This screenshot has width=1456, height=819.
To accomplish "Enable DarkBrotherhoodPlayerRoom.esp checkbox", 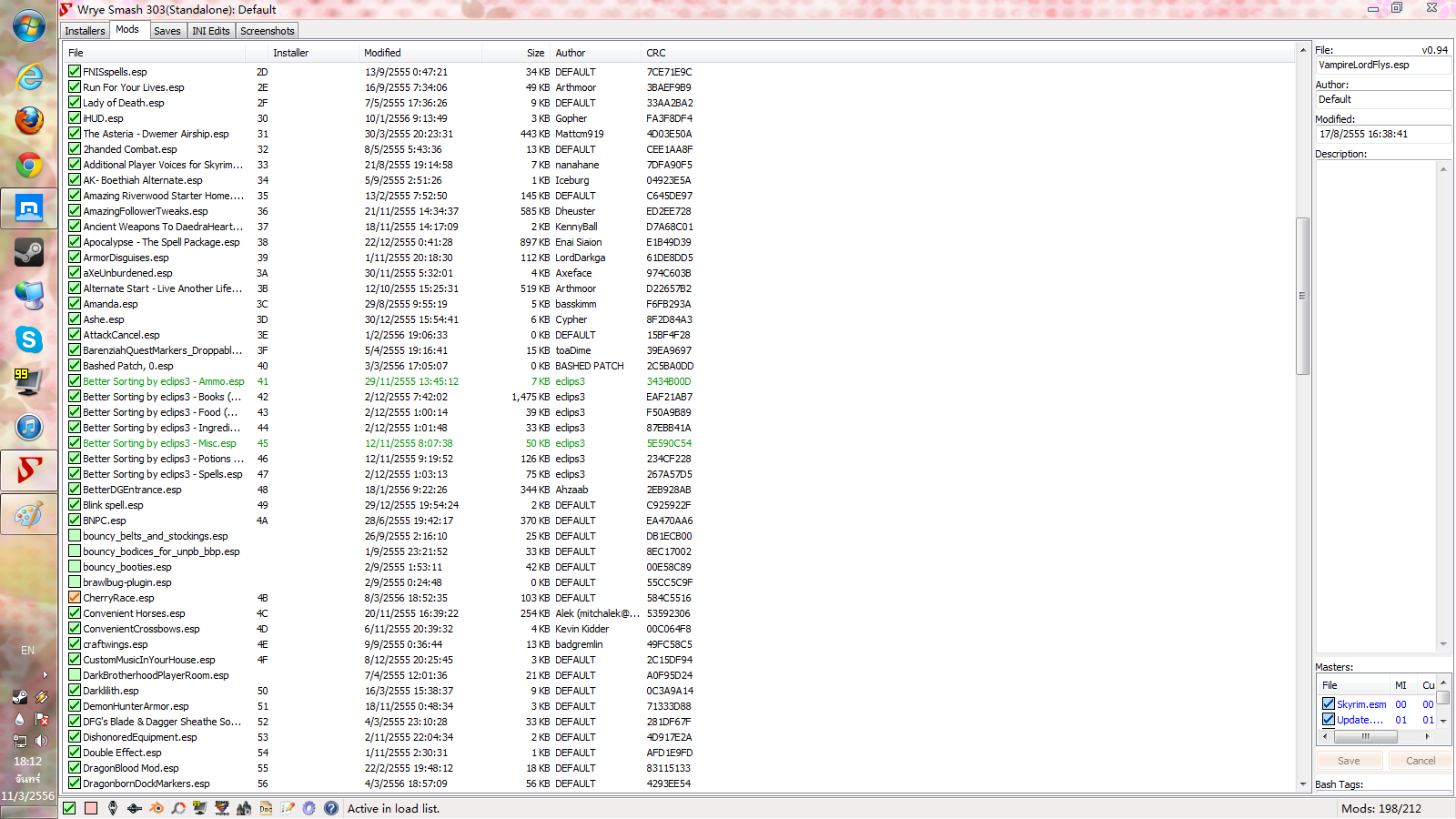I will tap(75, 674).
